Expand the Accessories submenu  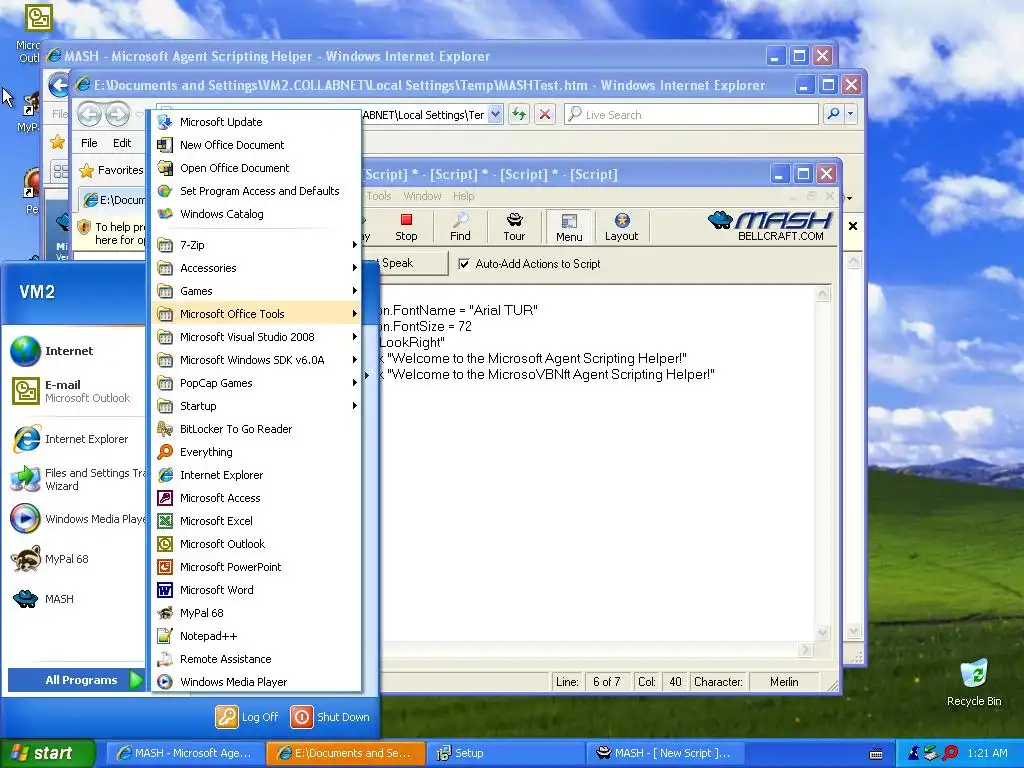coord(257,268)
